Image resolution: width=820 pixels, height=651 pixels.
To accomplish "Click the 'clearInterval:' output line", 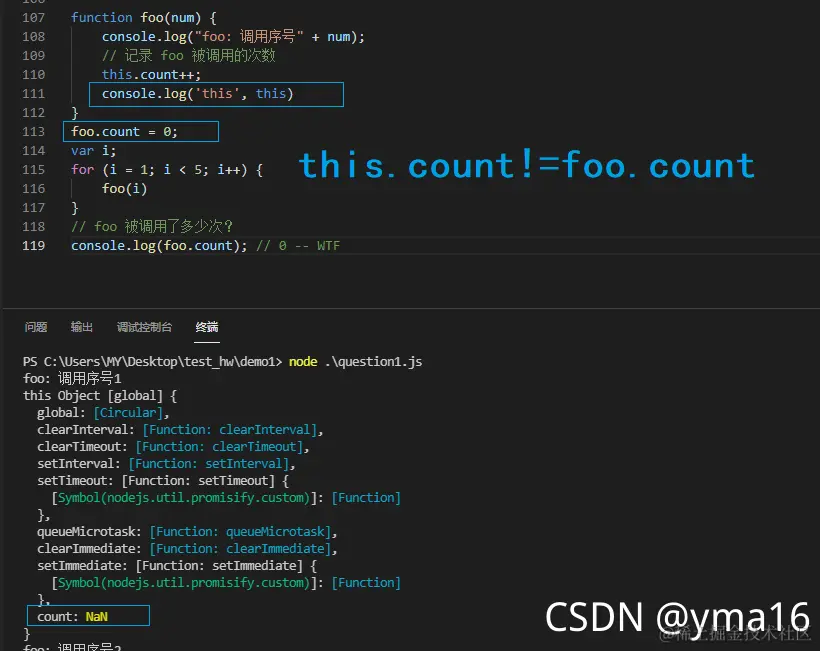I will [x=180, y=430].
